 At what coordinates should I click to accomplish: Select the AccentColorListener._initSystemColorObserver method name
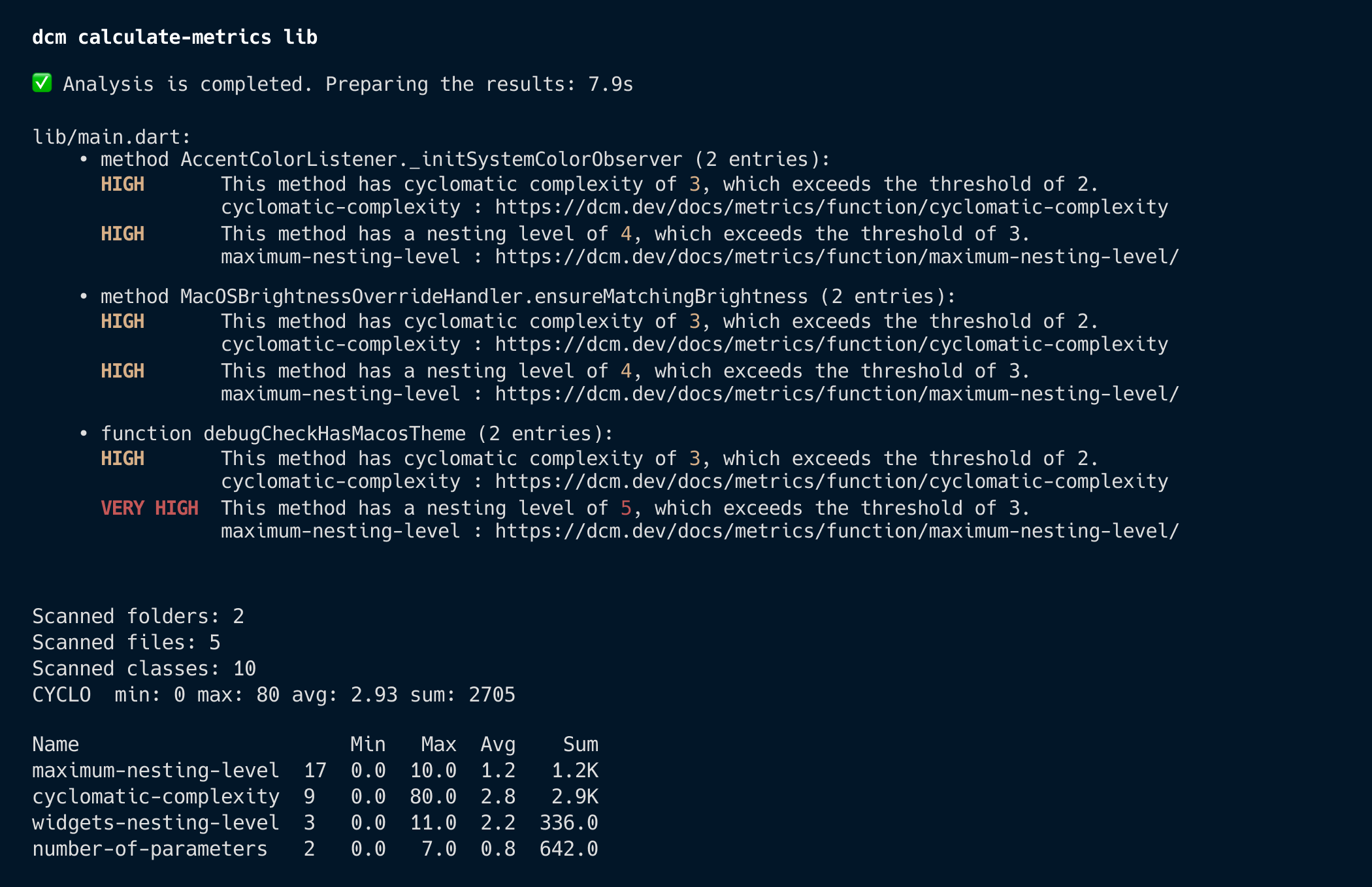pyautogui.click(x=431, y=160)
